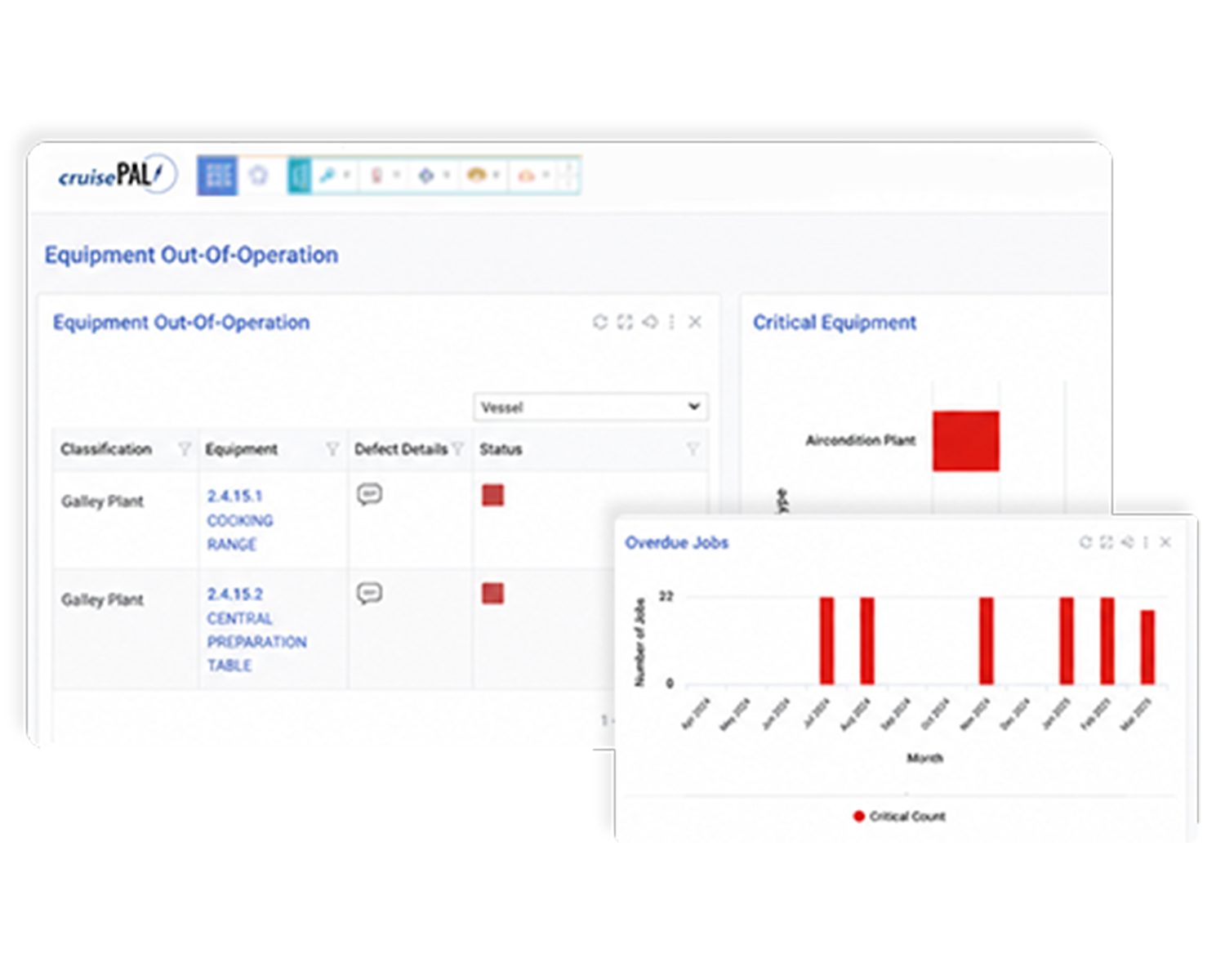
Task: Refresh the Overdue Jobs chart
Action: coord(1085,542)
